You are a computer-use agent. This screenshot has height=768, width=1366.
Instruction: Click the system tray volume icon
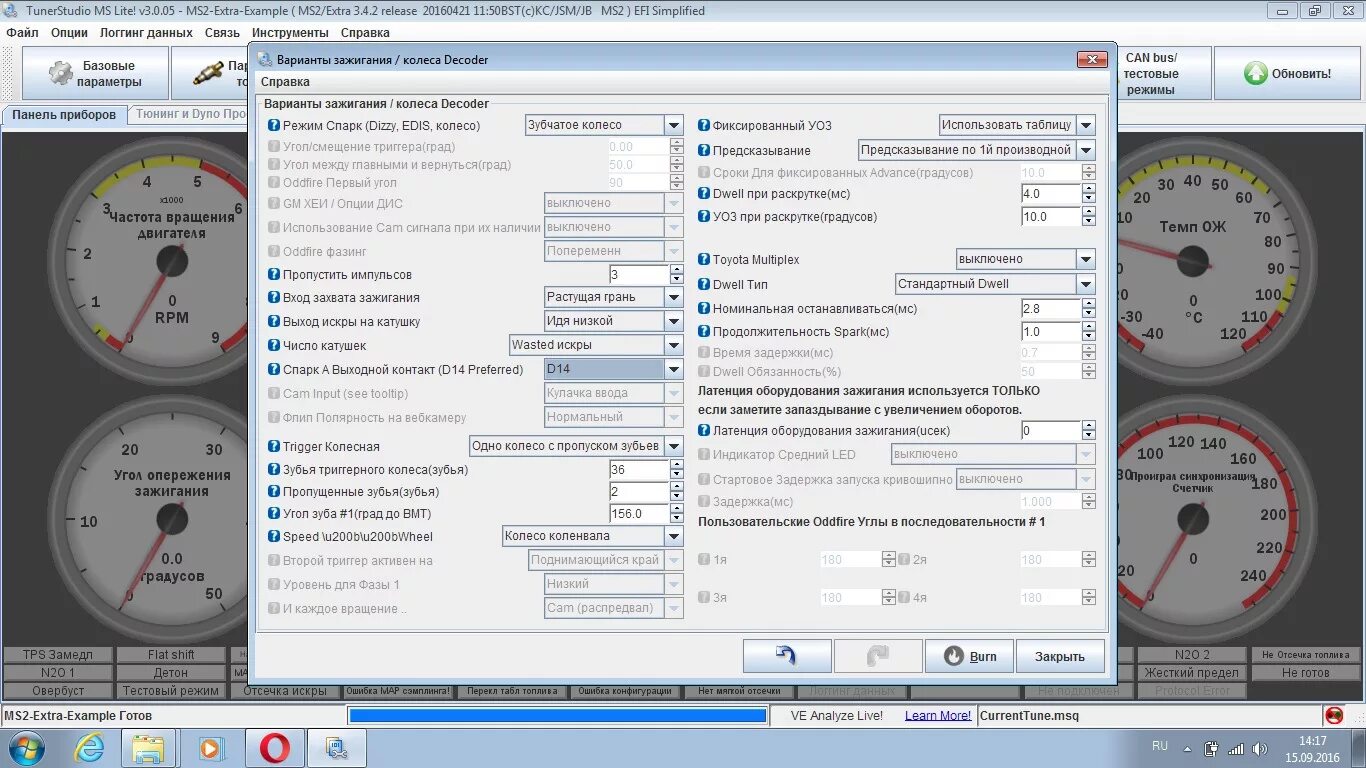1259,748
